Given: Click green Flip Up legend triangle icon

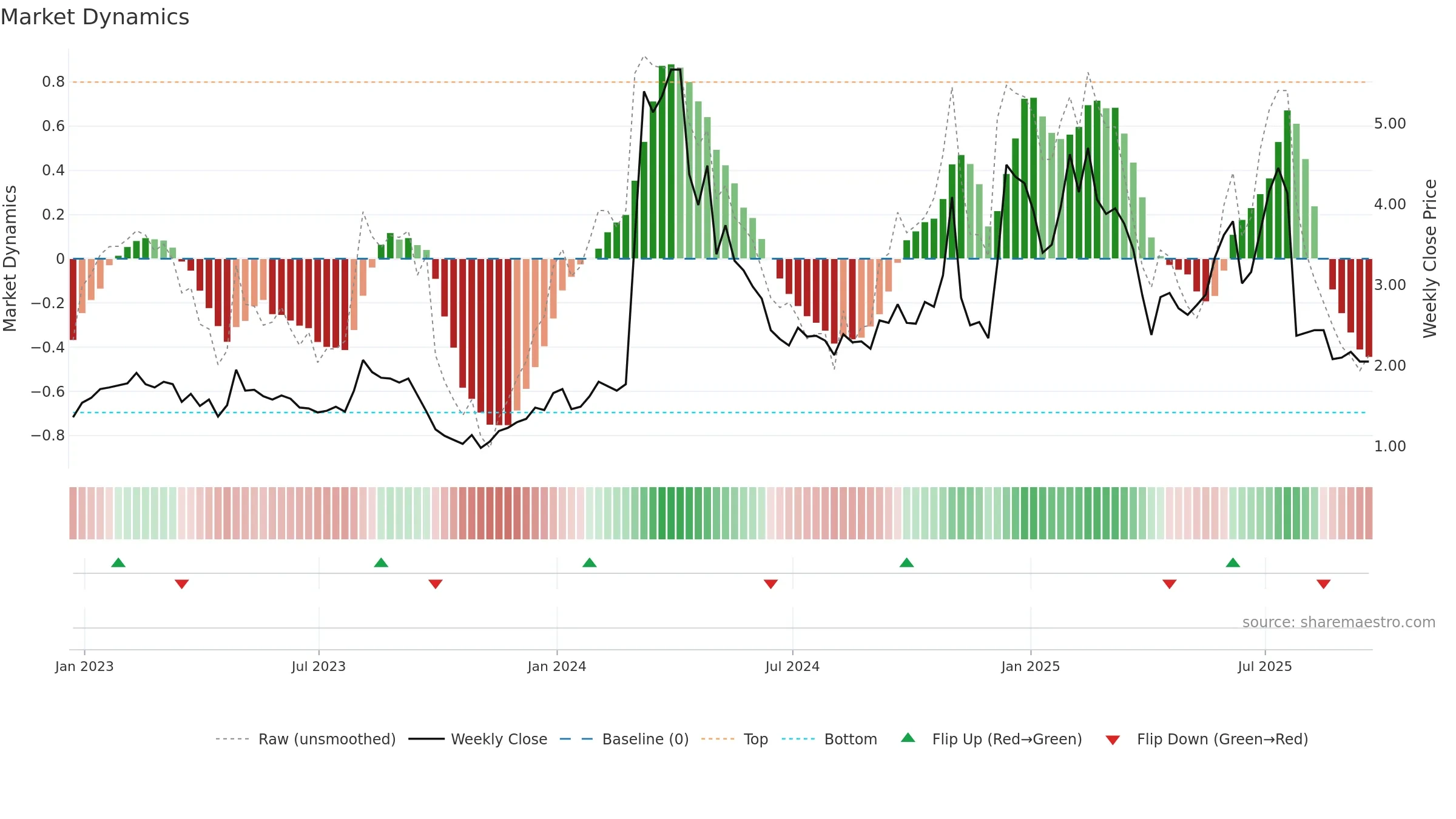Looking at the screenshot, I should 908,738.
